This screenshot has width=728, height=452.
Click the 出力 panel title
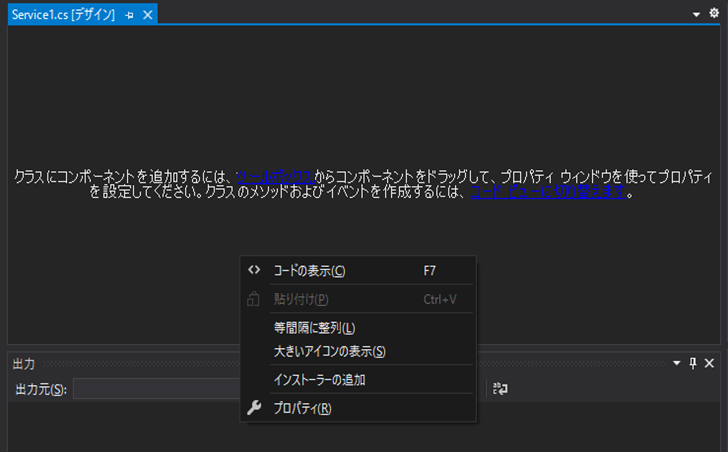[24, 364]
